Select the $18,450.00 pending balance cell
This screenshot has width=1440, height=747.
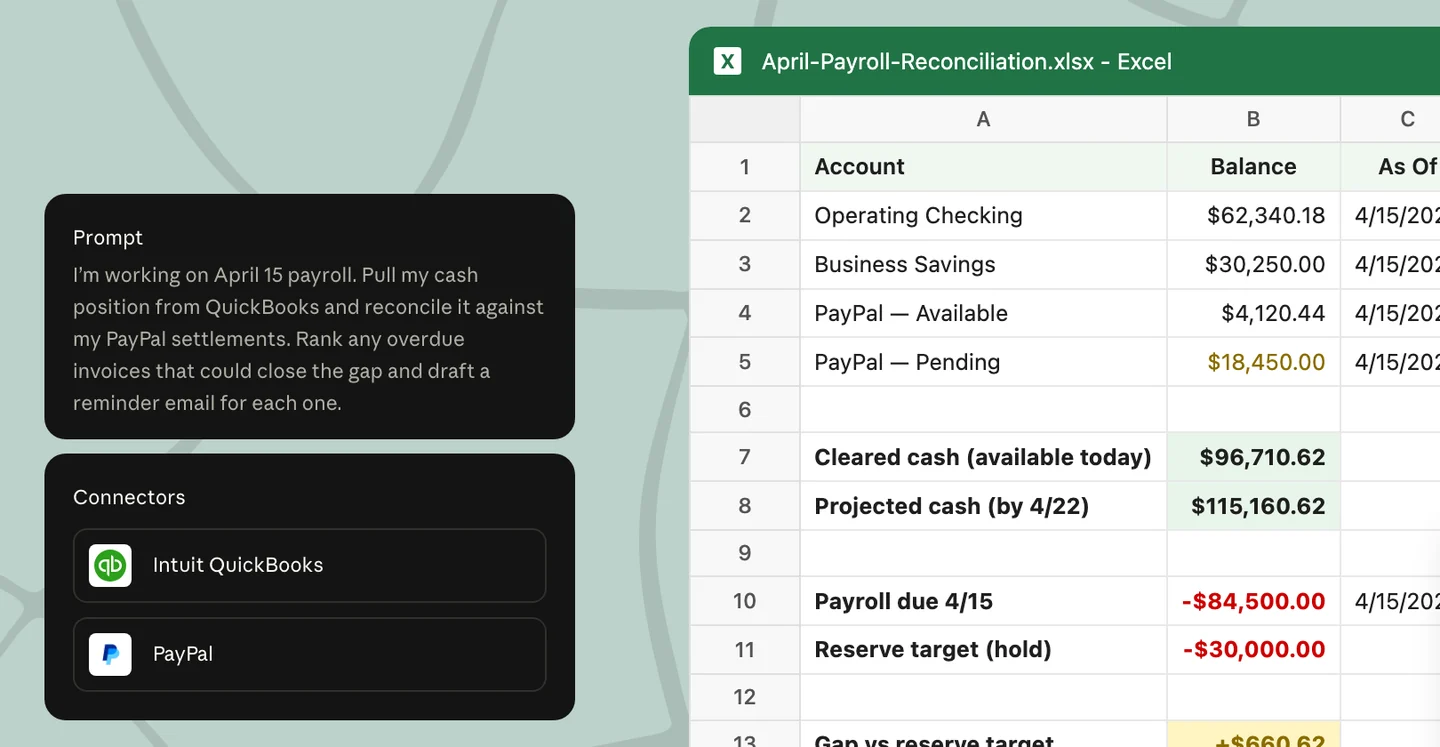[1253, 362]
